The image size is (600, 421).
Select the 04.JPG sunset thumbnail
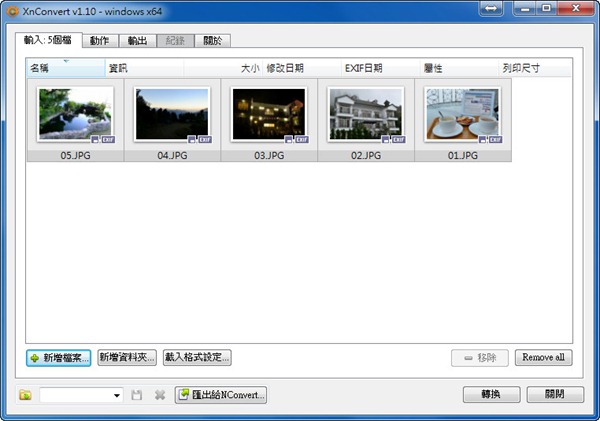(172, 114)
